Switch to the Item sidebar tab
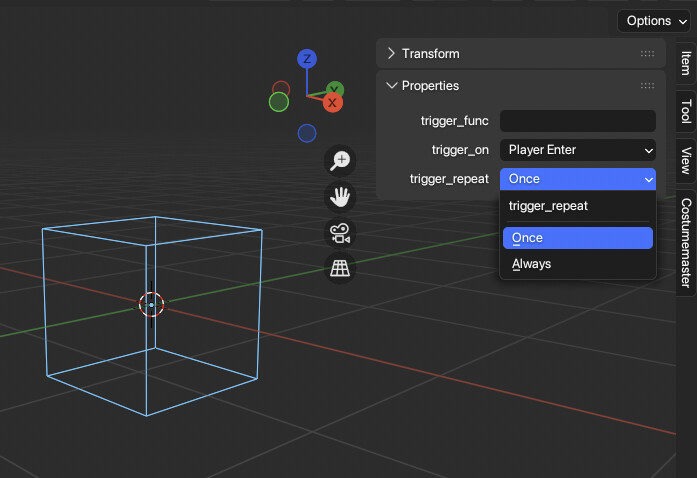 coord(685,63)
